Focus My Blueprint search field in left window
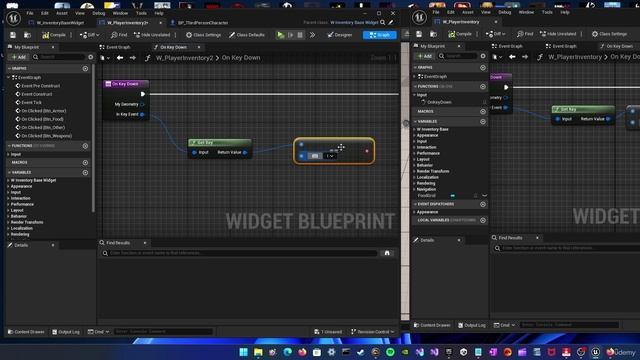The height and width of the screenshot is (360, 640). [60, 57]
